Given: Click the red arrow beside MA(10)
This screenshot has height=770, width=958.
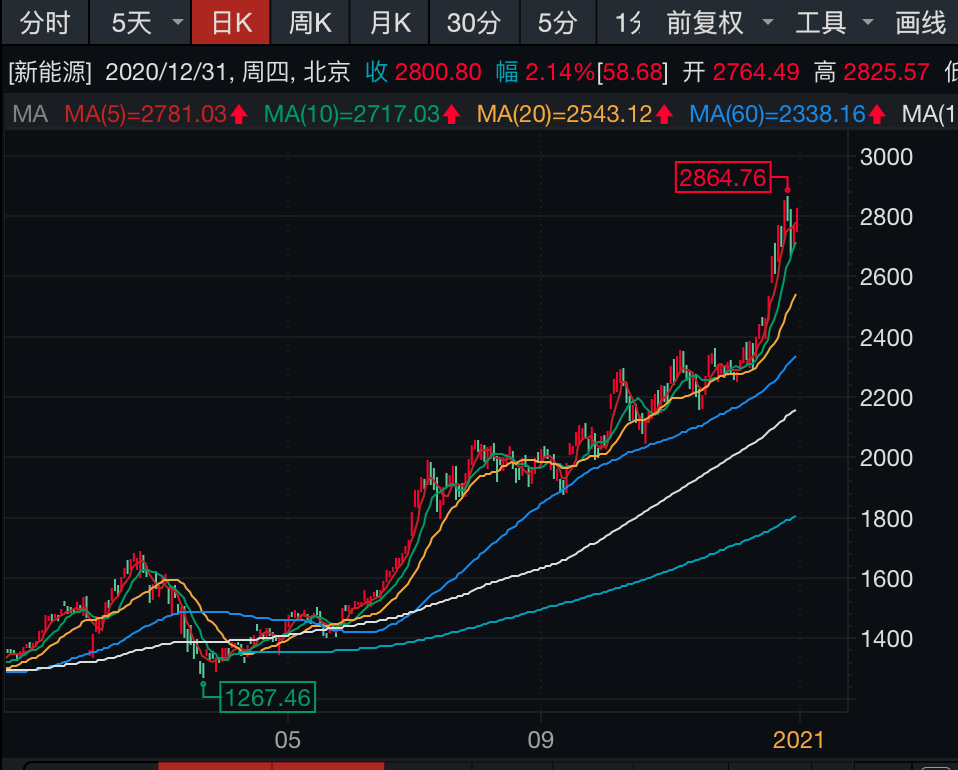Looking at the screenshot, I should coord(452,114).
